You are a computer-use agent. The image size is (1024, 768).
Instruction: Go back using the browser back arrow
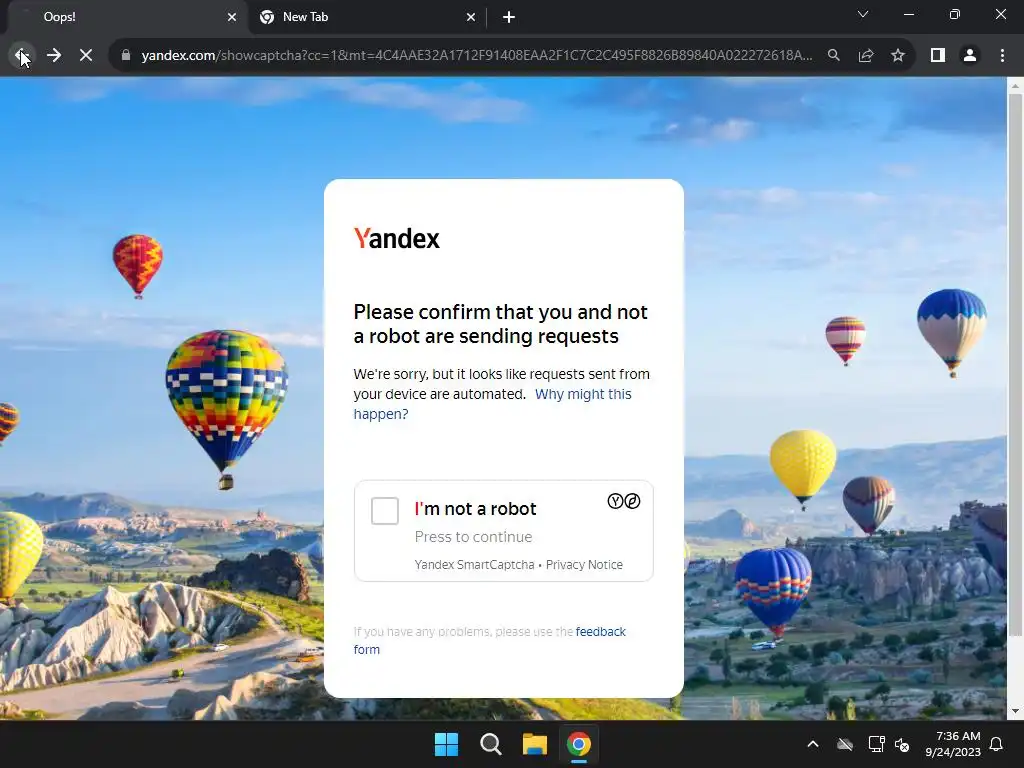pos(21,56)
